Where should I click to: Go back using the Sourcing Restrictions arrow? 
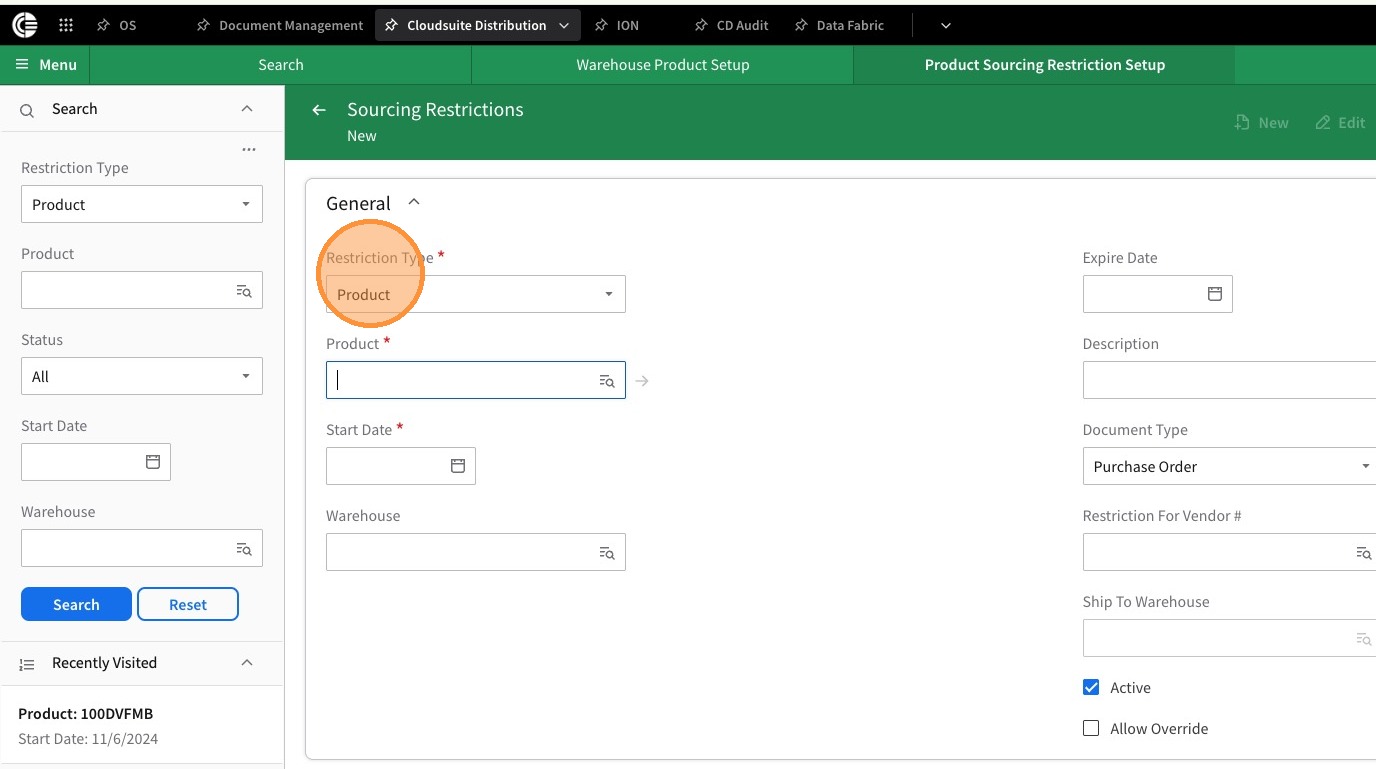[319, 110]
